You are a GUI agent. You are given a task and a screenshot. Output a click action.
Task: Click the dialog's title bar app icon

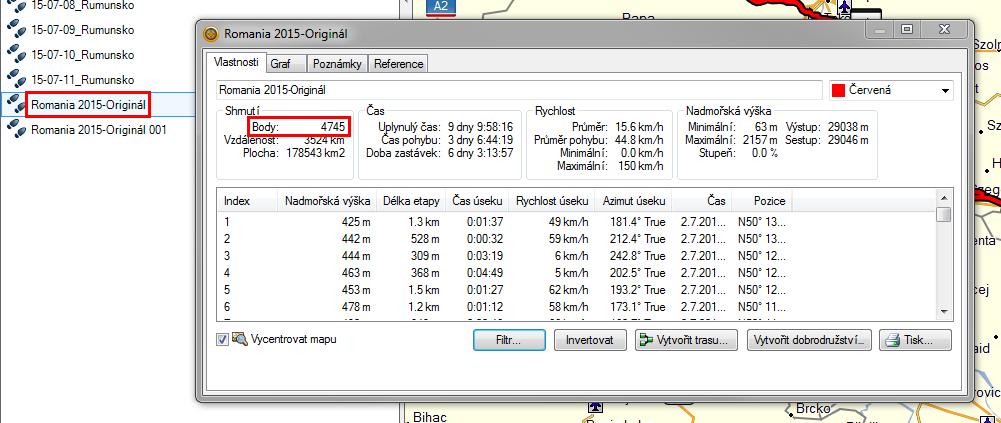click(211, 35)
